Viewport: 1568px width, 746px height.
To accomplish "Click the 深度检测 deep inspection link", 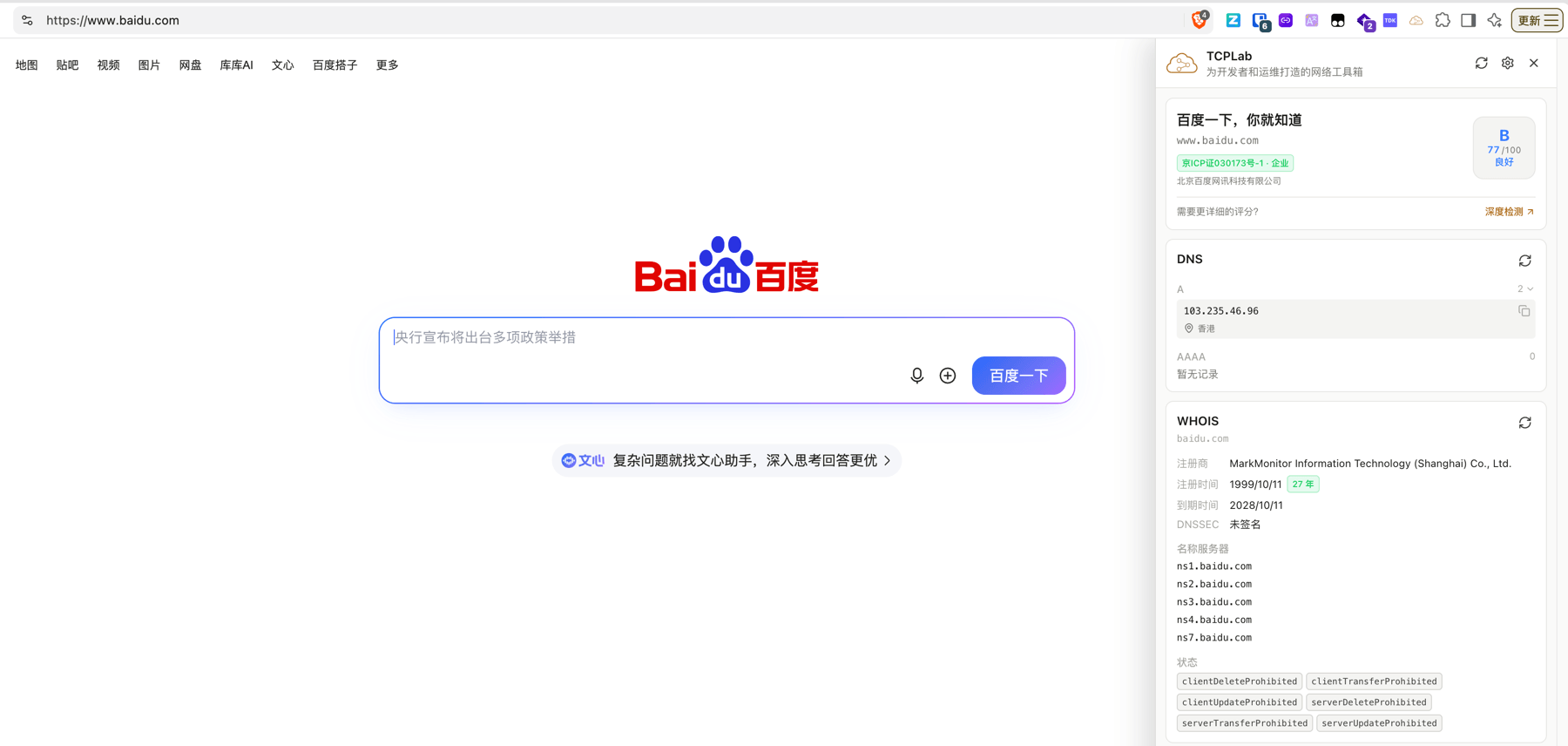I will [x=1510, y=212].
